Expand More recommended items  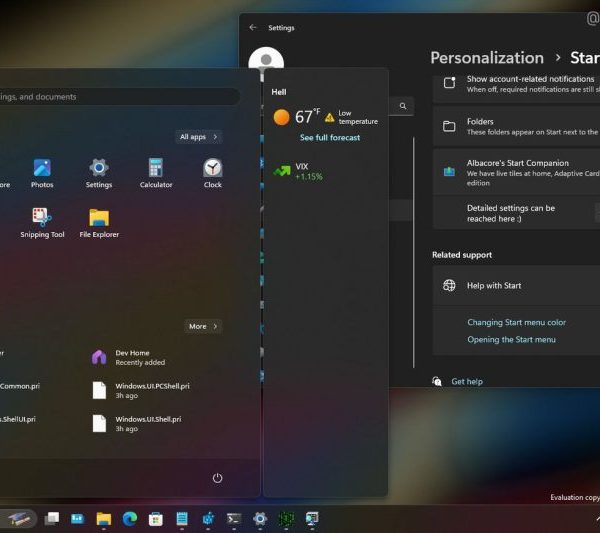pyautogui.click(x=203, y=326)
